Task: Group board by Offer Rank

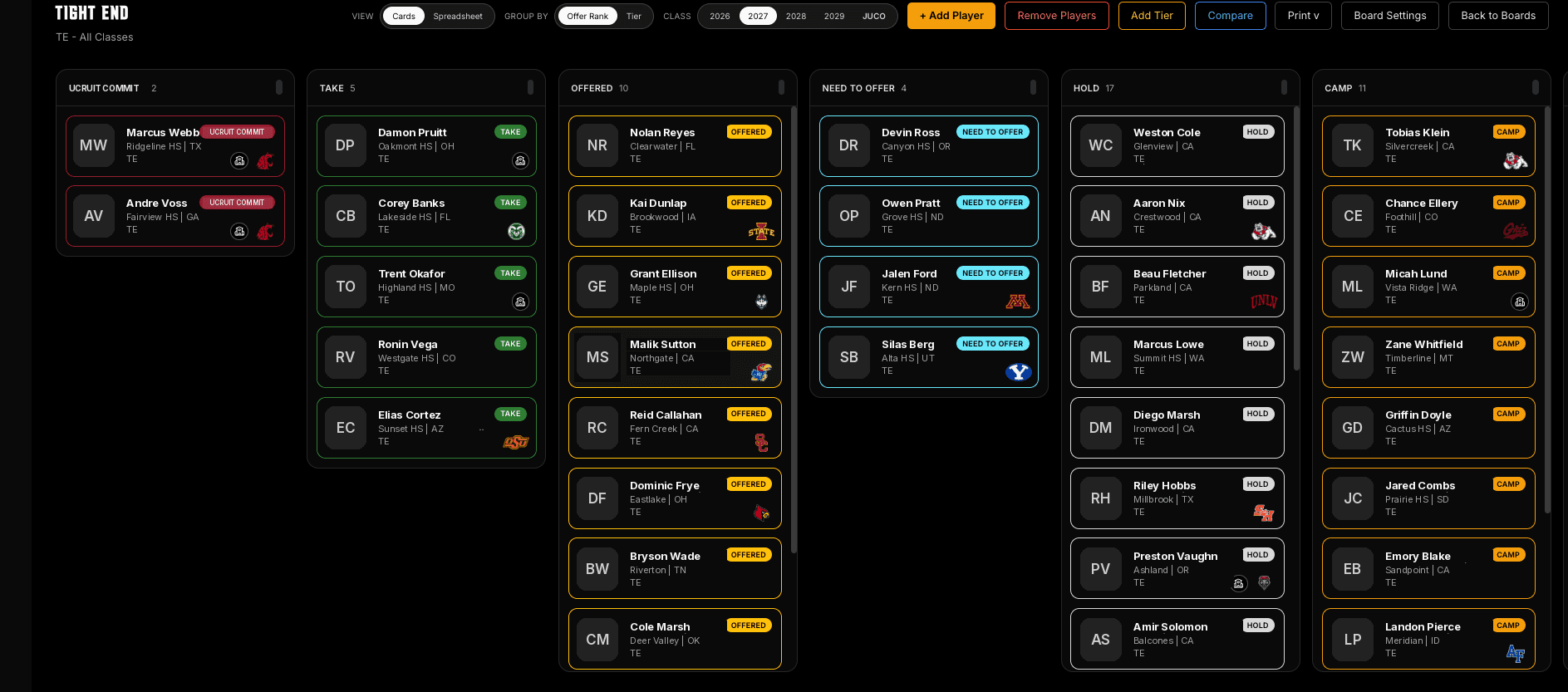Action: point(587,16)
